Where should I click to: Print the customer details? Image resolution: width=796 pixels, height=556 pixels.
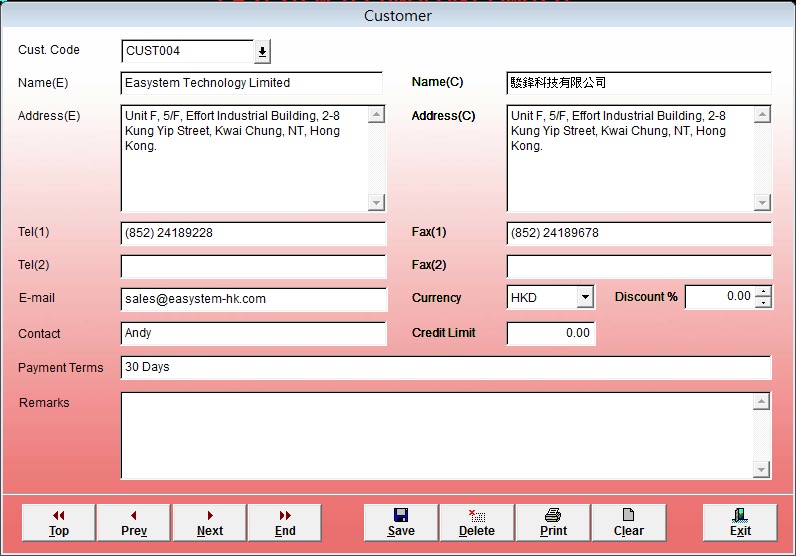(553, 522)
